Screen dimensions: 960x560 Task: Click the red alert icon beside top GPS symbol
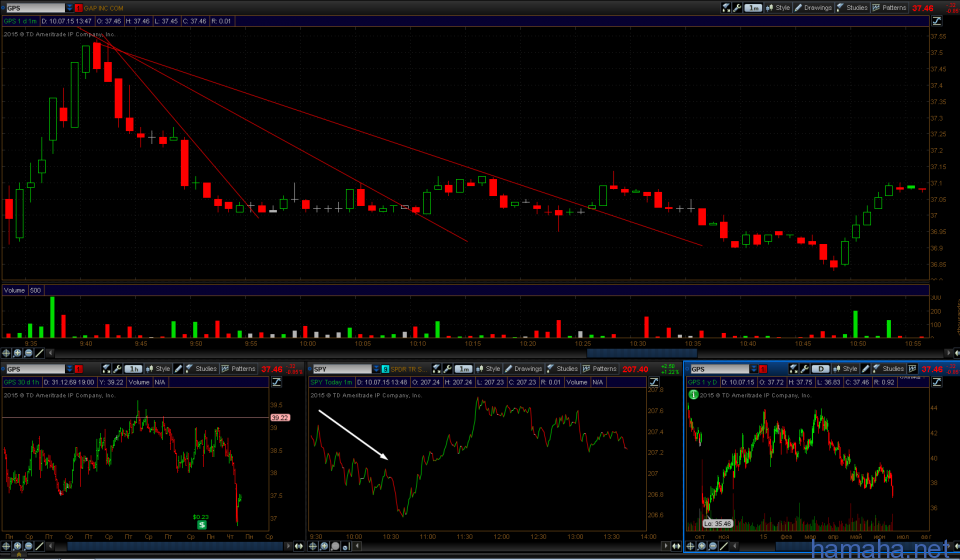click(x=78, y=8)
